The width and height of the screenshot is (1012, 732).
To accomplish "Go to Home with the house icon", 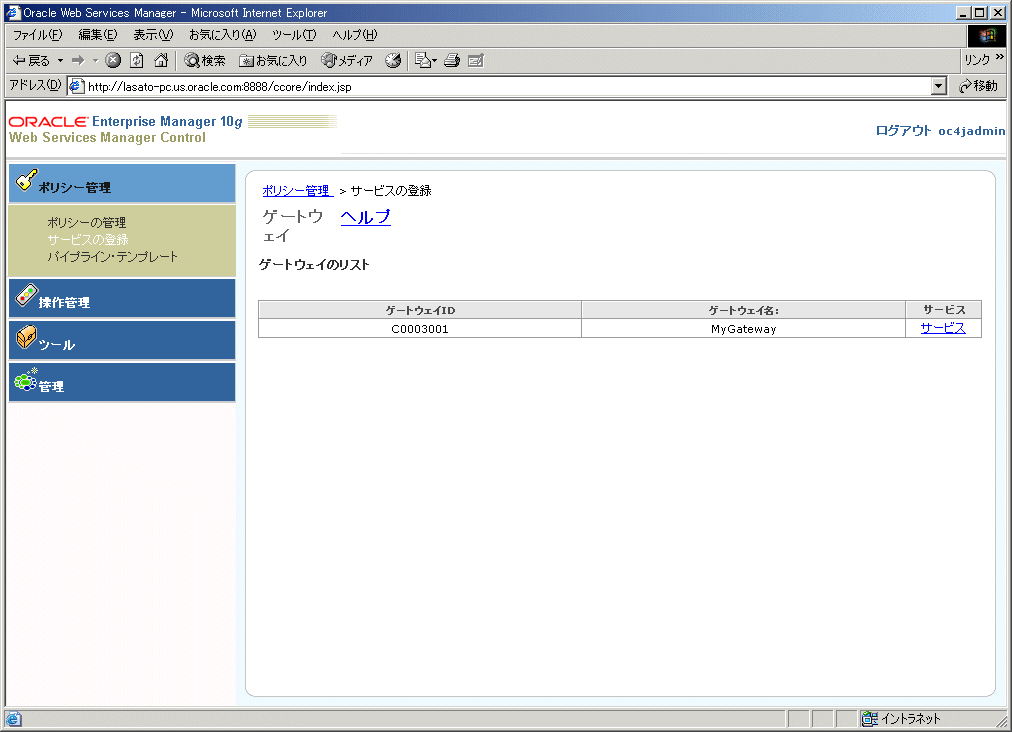I will [x=161, y=61].
